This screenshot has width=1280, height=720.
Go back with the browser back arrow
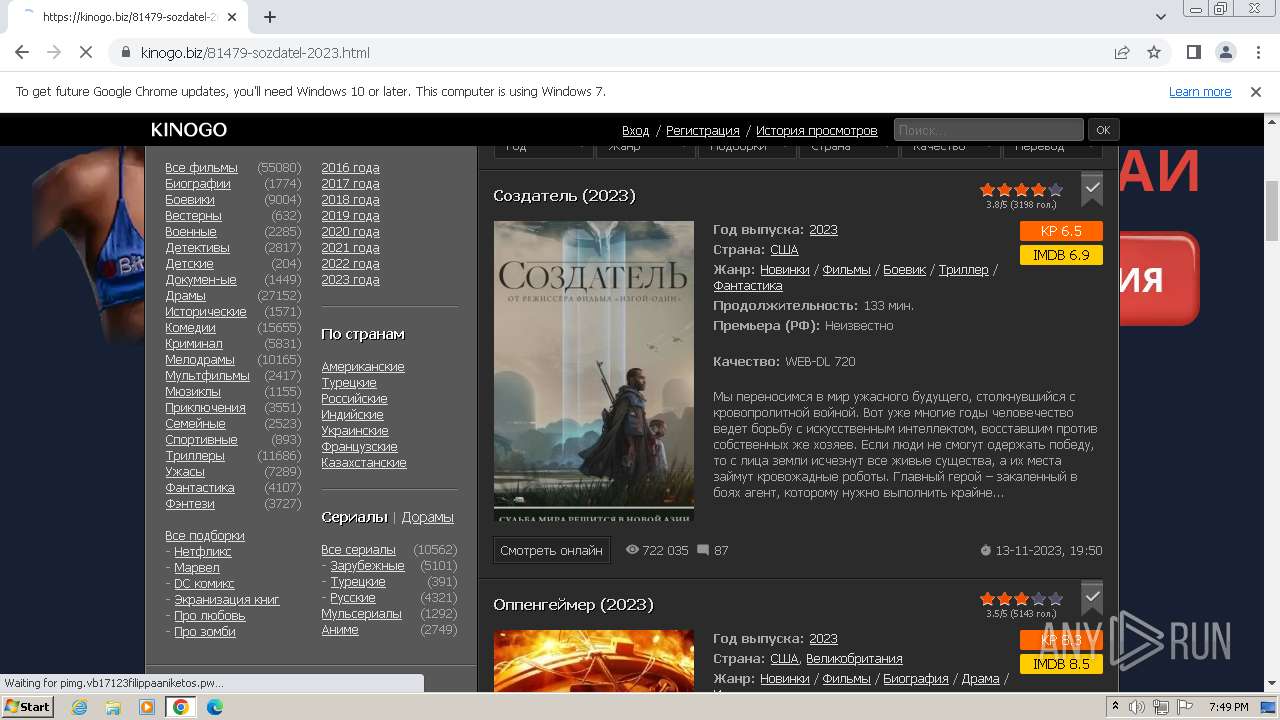coord(22,53)
